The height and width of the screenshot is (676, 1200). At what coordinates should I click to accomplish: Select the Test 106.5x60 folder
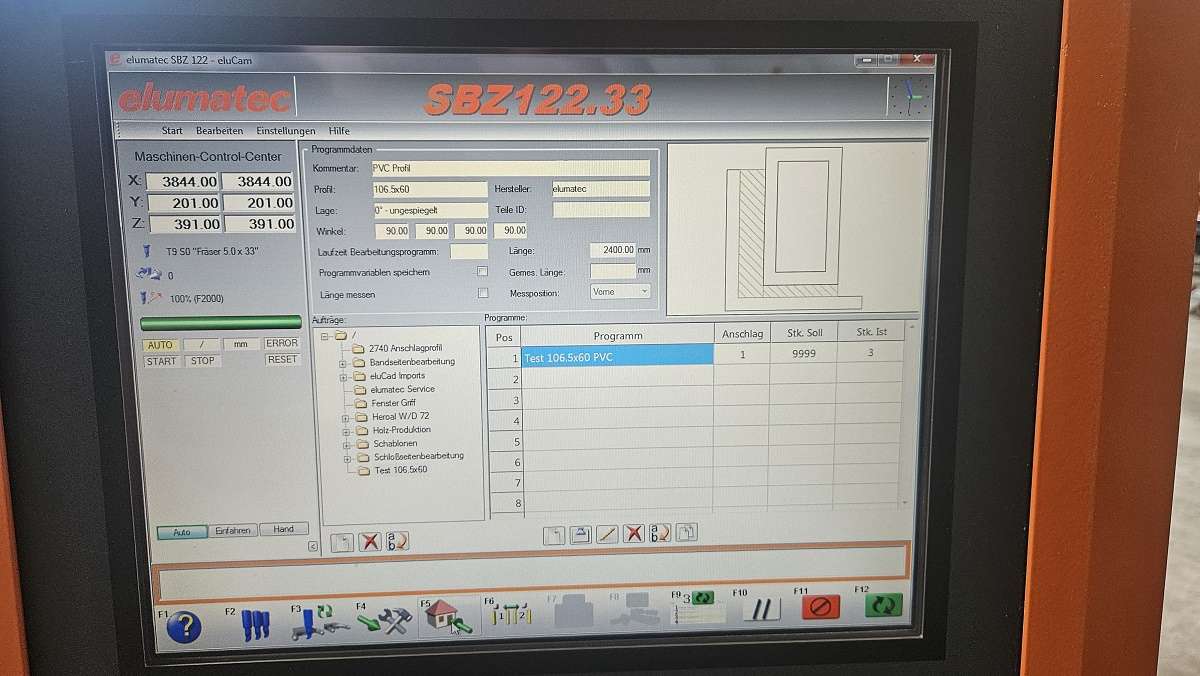click(392, 469)
